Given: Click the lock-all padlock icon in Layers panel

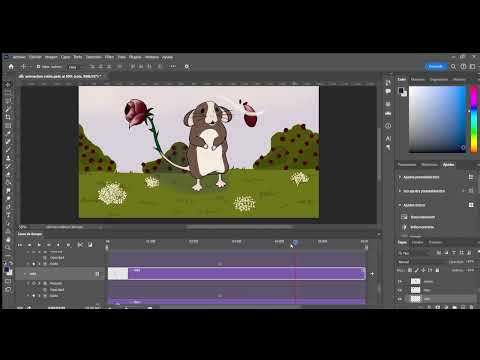Looking at the screenshot, I should click(x=437, y=270).
